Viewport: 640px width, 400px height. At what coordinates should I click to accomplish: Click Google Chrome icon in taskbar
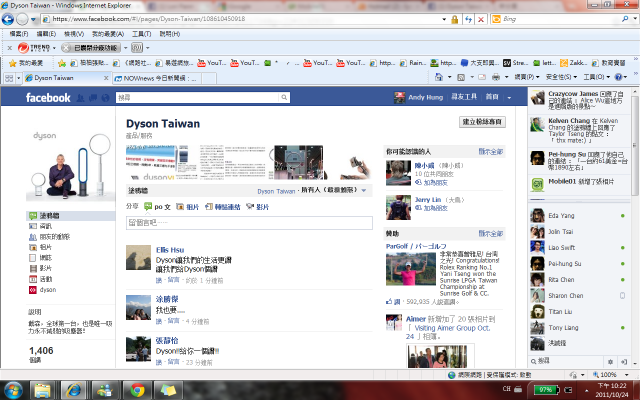pyautogui.click(x=137, y=391)
